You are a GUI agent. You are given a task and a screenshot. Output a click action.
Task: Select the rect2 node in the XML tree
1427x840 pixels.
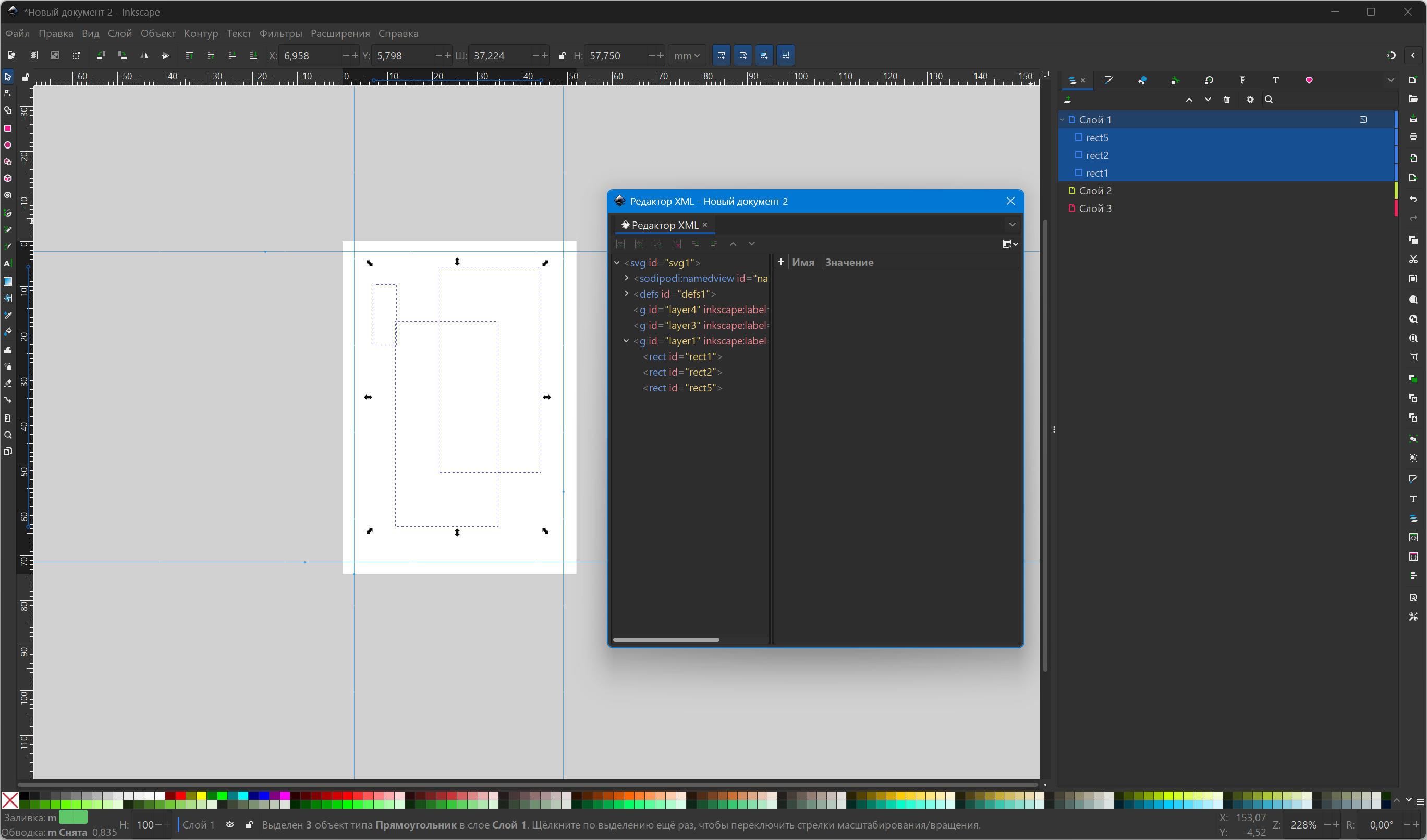click(682, 372)
